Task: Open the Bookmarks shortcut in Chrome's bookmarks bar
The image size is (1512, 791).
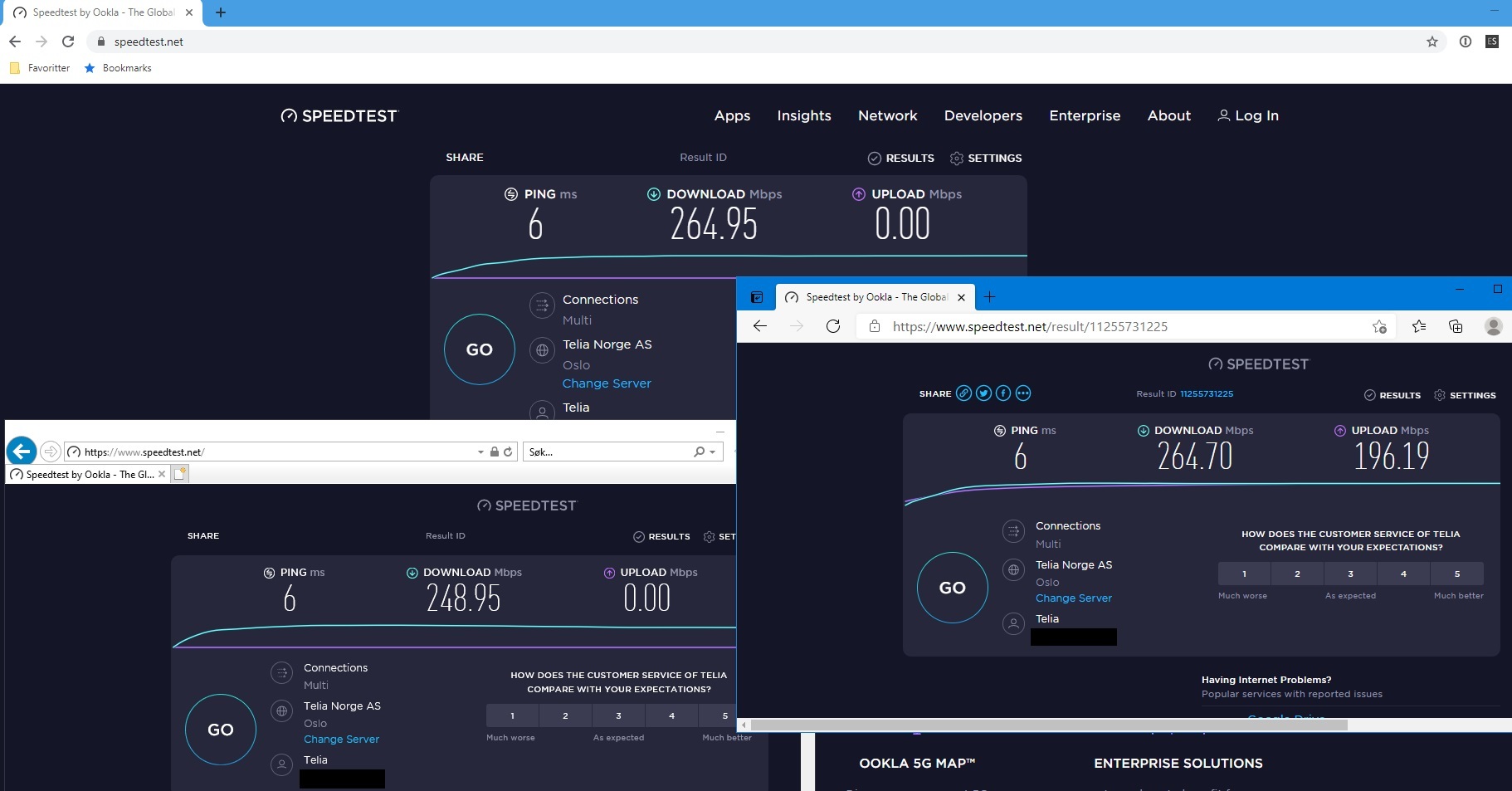Action: pos(118,68)
